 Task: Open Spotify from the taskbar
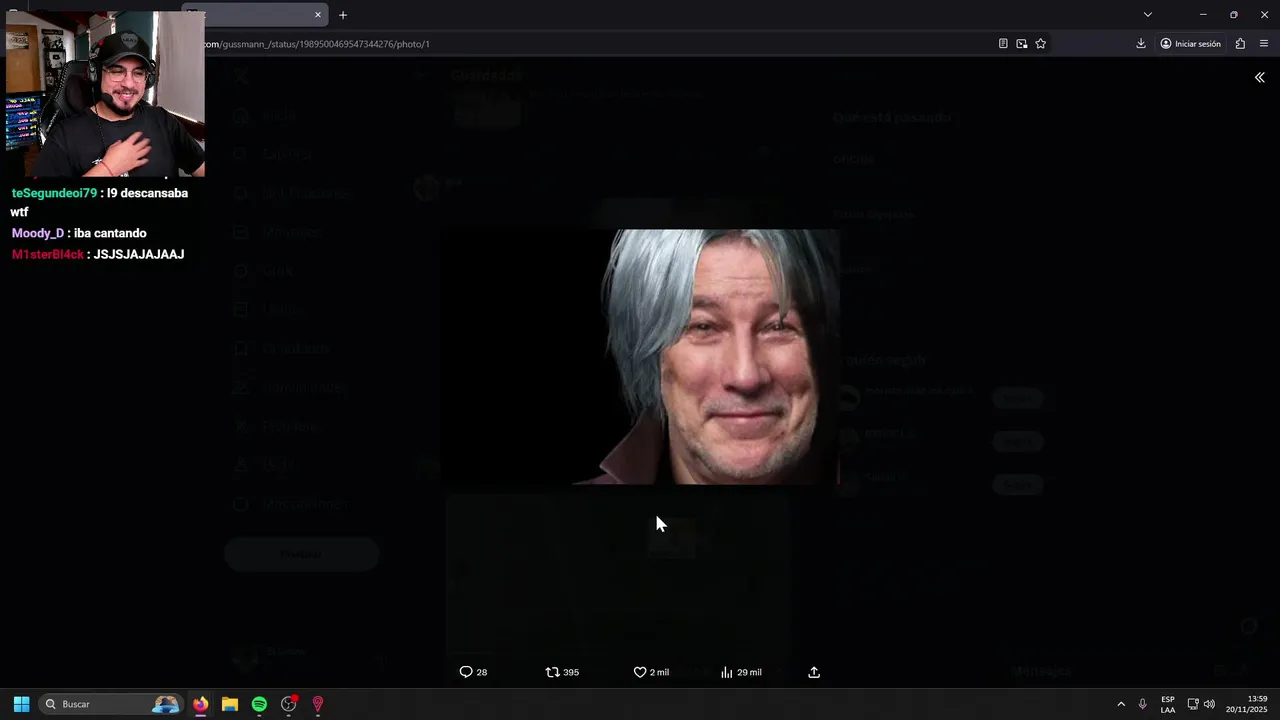click(259, 704)
